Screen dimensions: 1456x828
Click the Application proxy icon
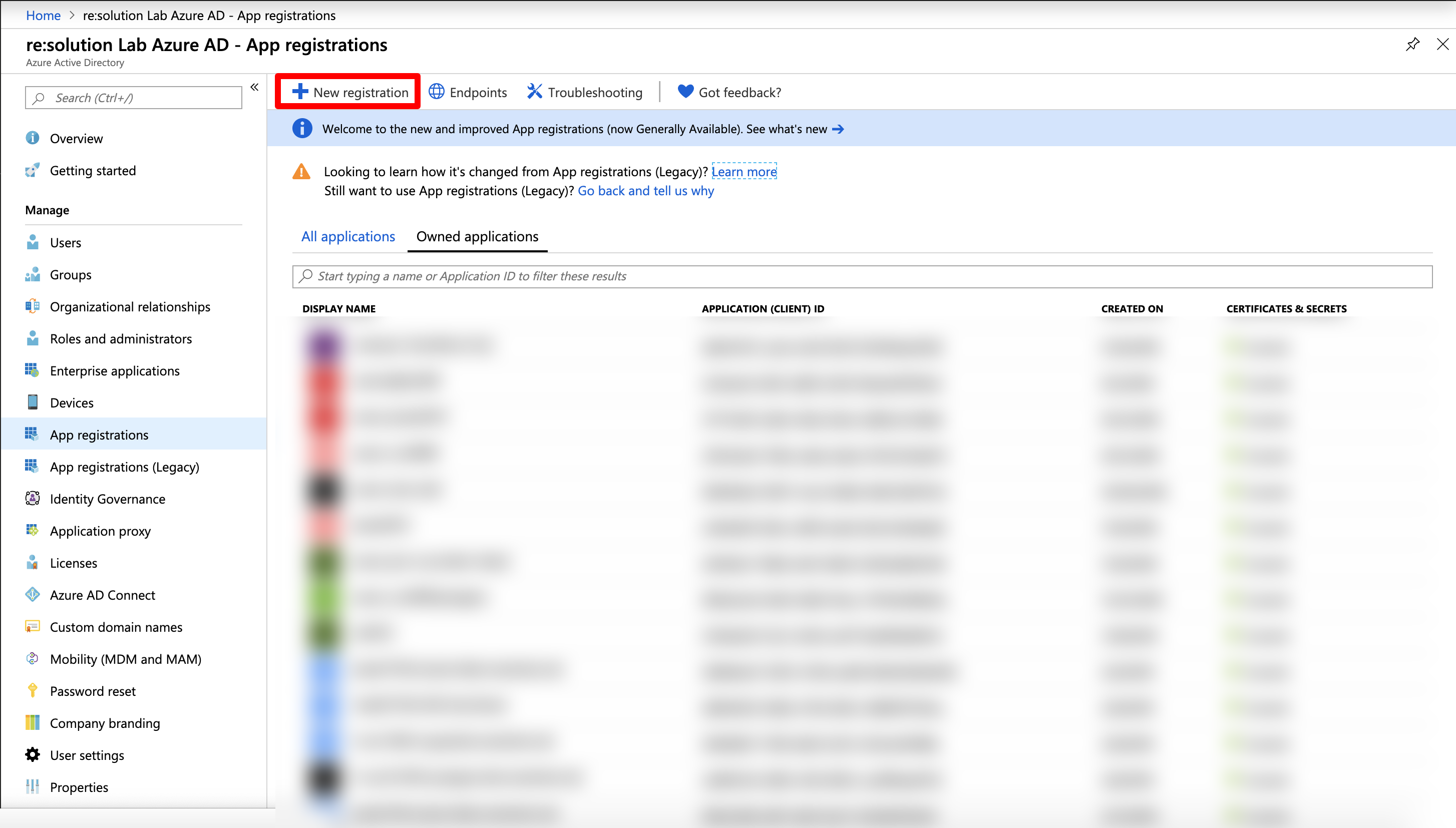tap(33, 530)
